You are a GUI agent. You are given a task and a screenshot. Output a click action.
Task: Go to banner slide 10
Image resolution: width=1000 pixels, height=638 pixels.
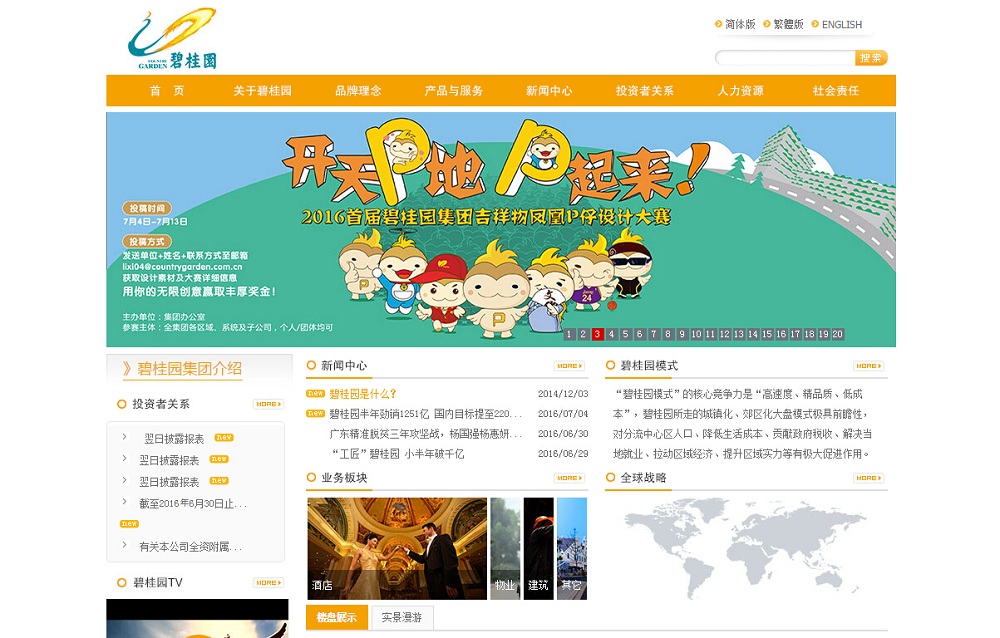[696, 334]
